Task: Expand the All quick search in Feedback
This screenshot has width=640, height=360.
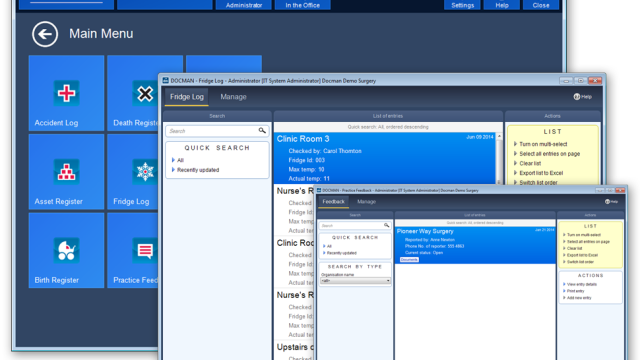Action: click(329, 246)
